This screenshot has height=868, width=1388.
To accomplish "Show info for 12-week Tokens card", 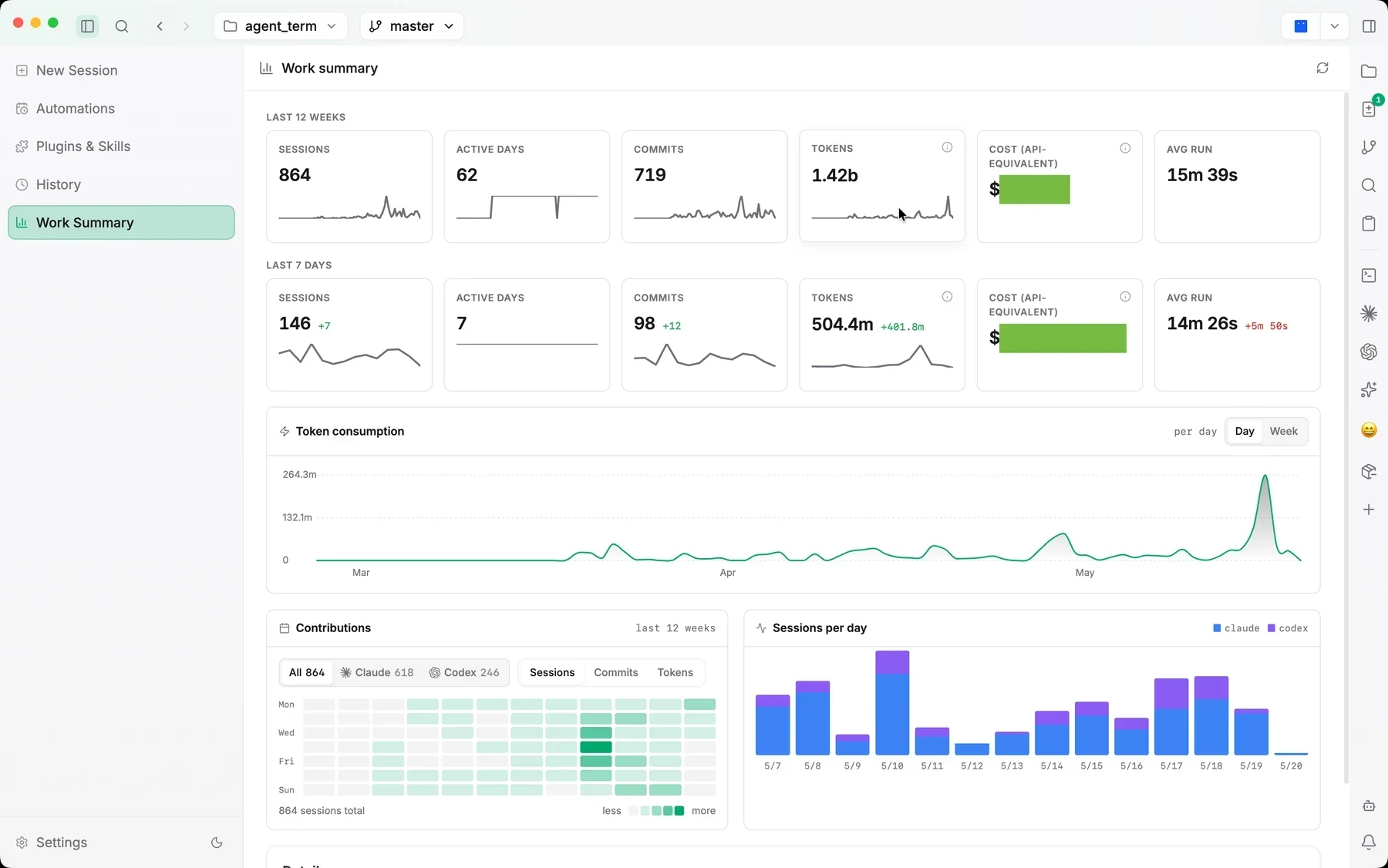I will [x=947, y=147].
